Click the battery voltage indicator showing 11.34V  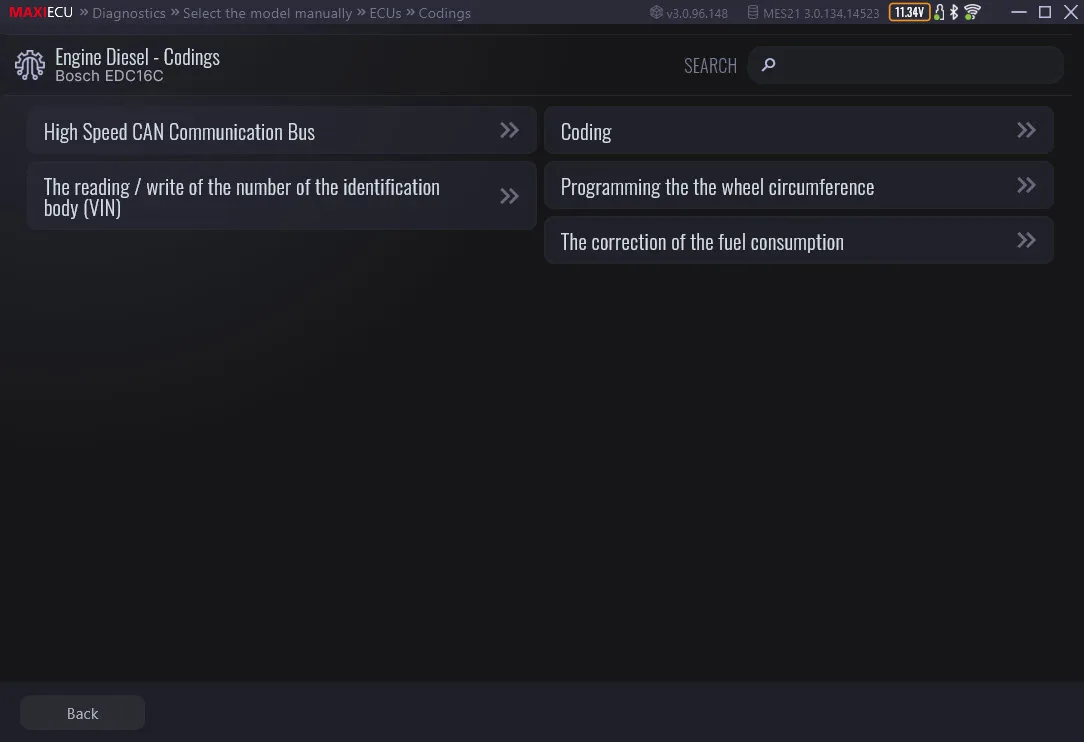(x=910, y=12)
